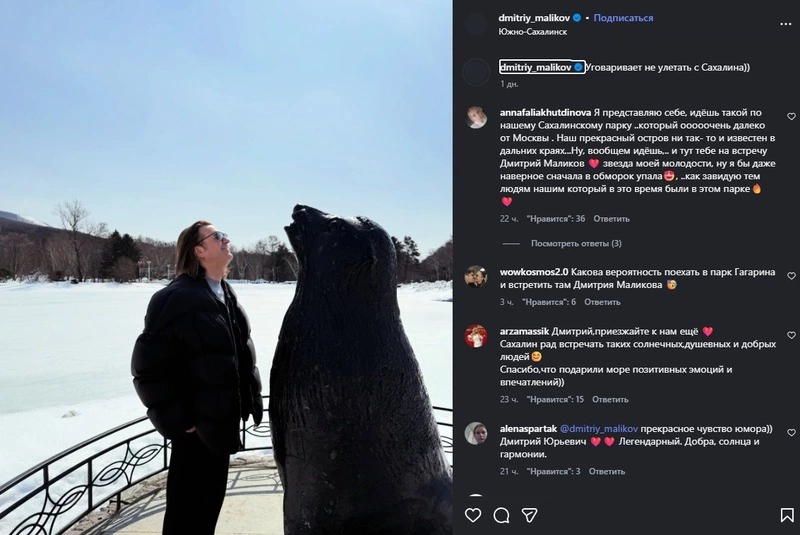Viewport: 800px width, 535px height.
Task: Share the post via the paper plane icon
Action: click(x=530, y=515)
